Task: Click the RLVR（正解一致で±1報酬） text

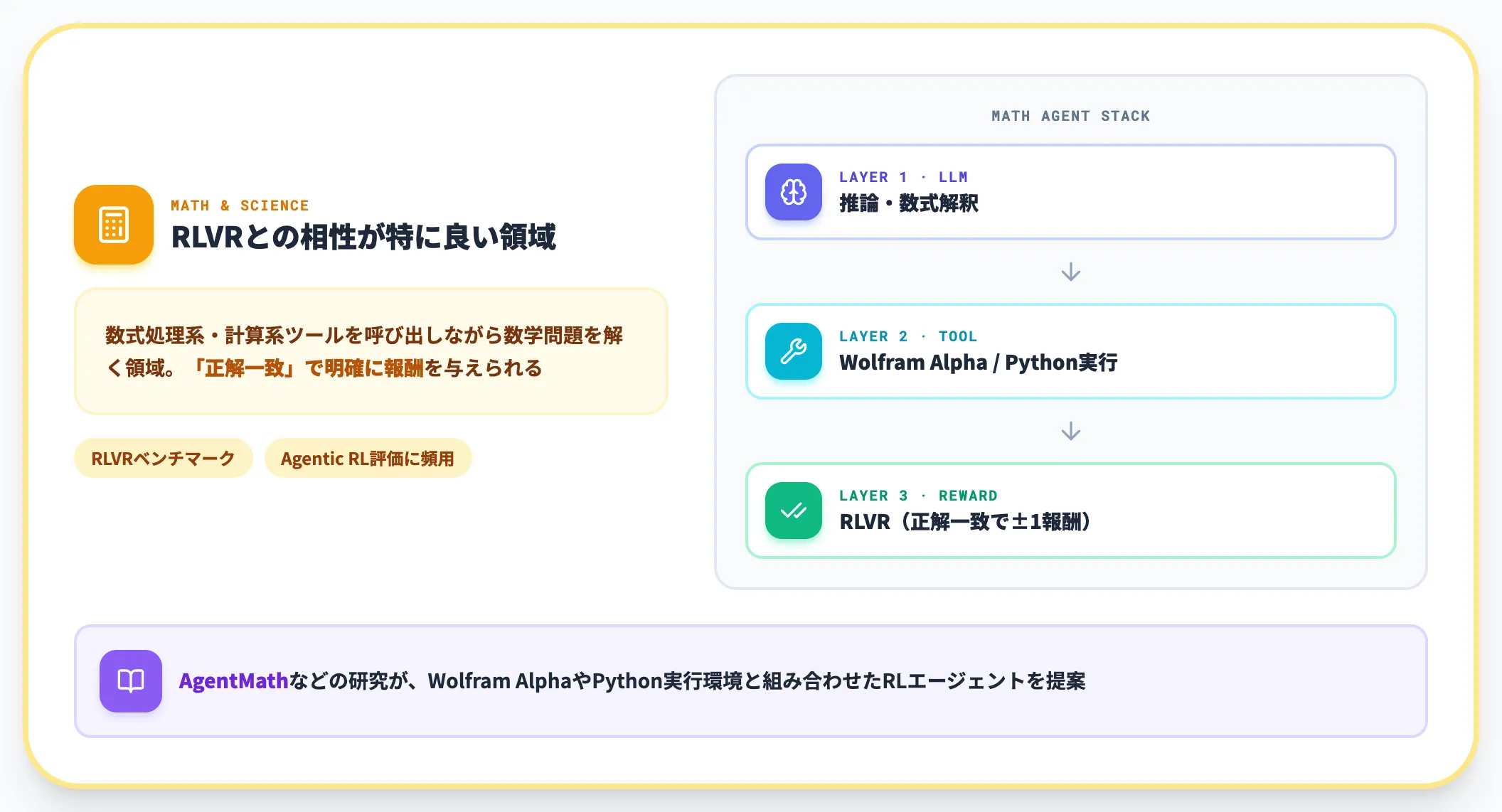Action: 965,522
